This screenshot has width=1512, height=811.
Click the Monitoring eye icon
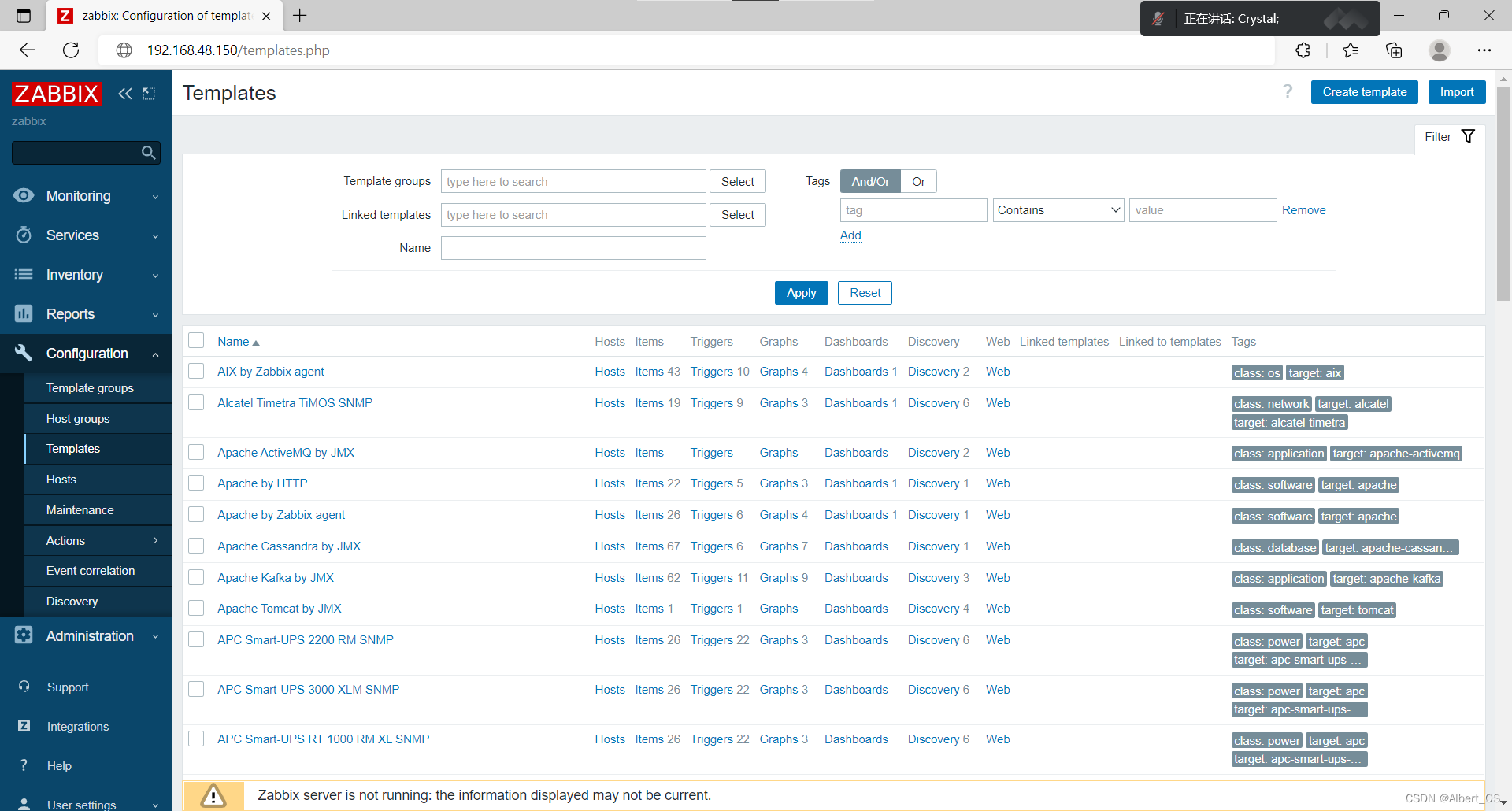tap(24, 195)
